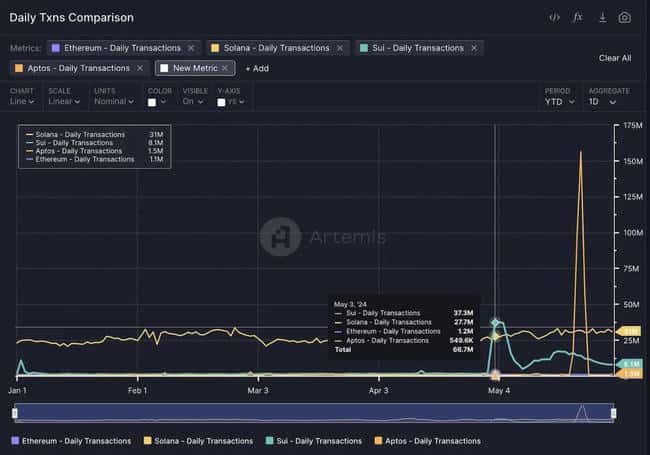Viewport: 650px width, 455px height.
Task: Click Clear All metrics
Action: [614, 58]
